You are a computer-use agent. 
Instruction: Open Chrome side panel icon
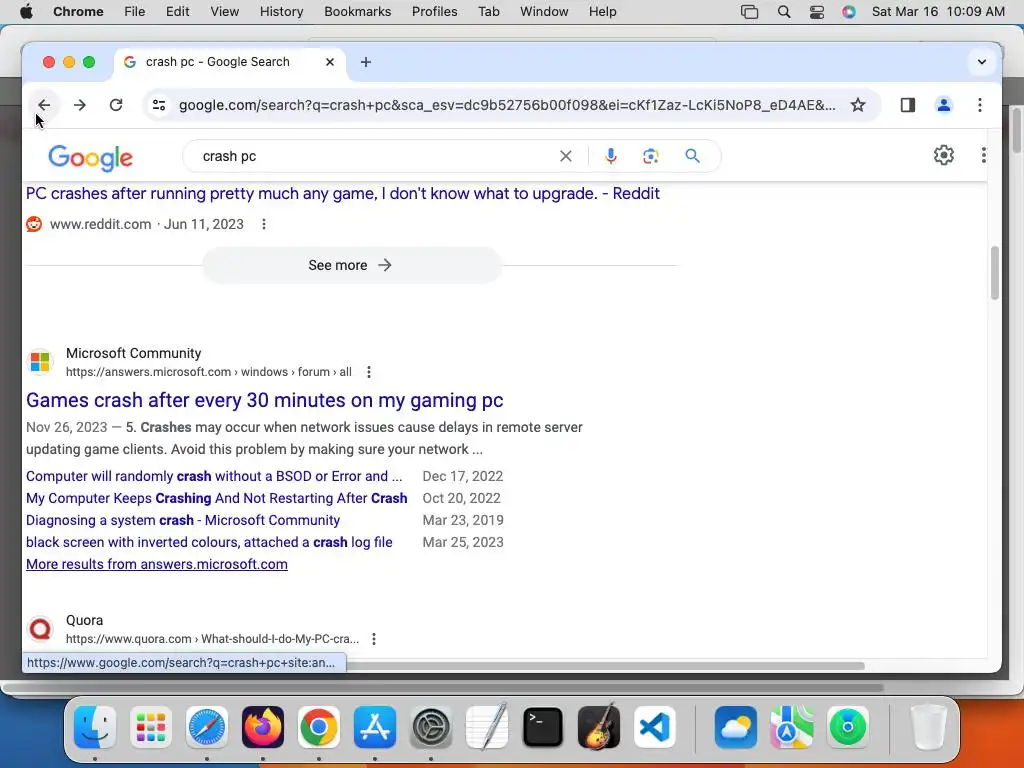coord(907,105)
